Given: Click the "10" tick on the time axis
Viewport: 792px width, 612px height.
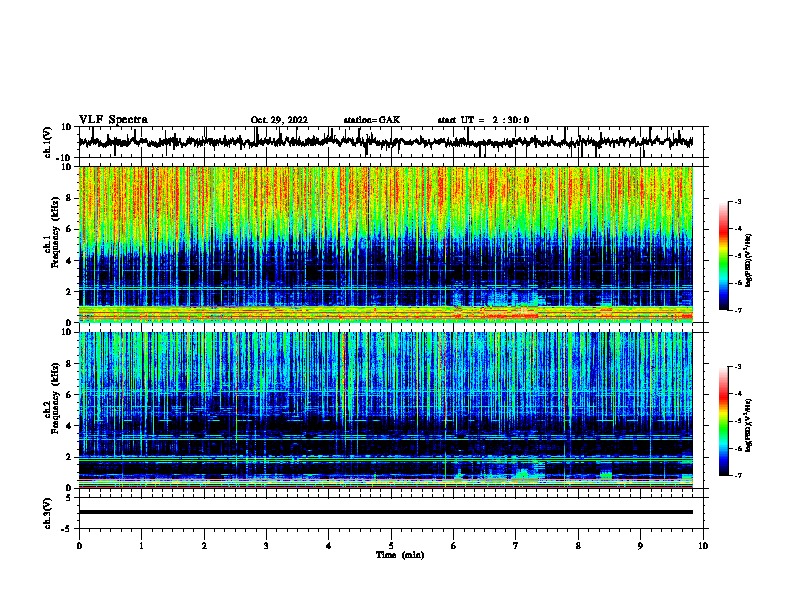Looking at the screenshot, I should click(x=703, y=546).
